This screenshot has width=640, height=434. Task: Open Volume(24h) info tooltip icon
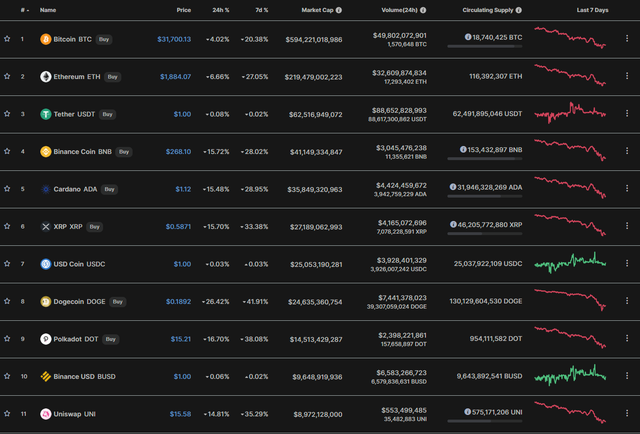click(x=423, y=10)
